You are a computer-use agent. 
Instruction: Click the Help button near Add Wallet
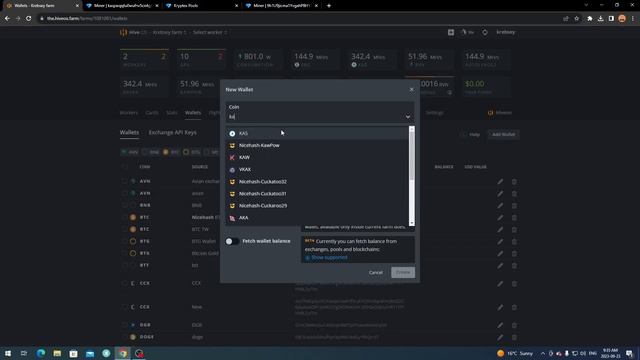click(x=471, y=134)
